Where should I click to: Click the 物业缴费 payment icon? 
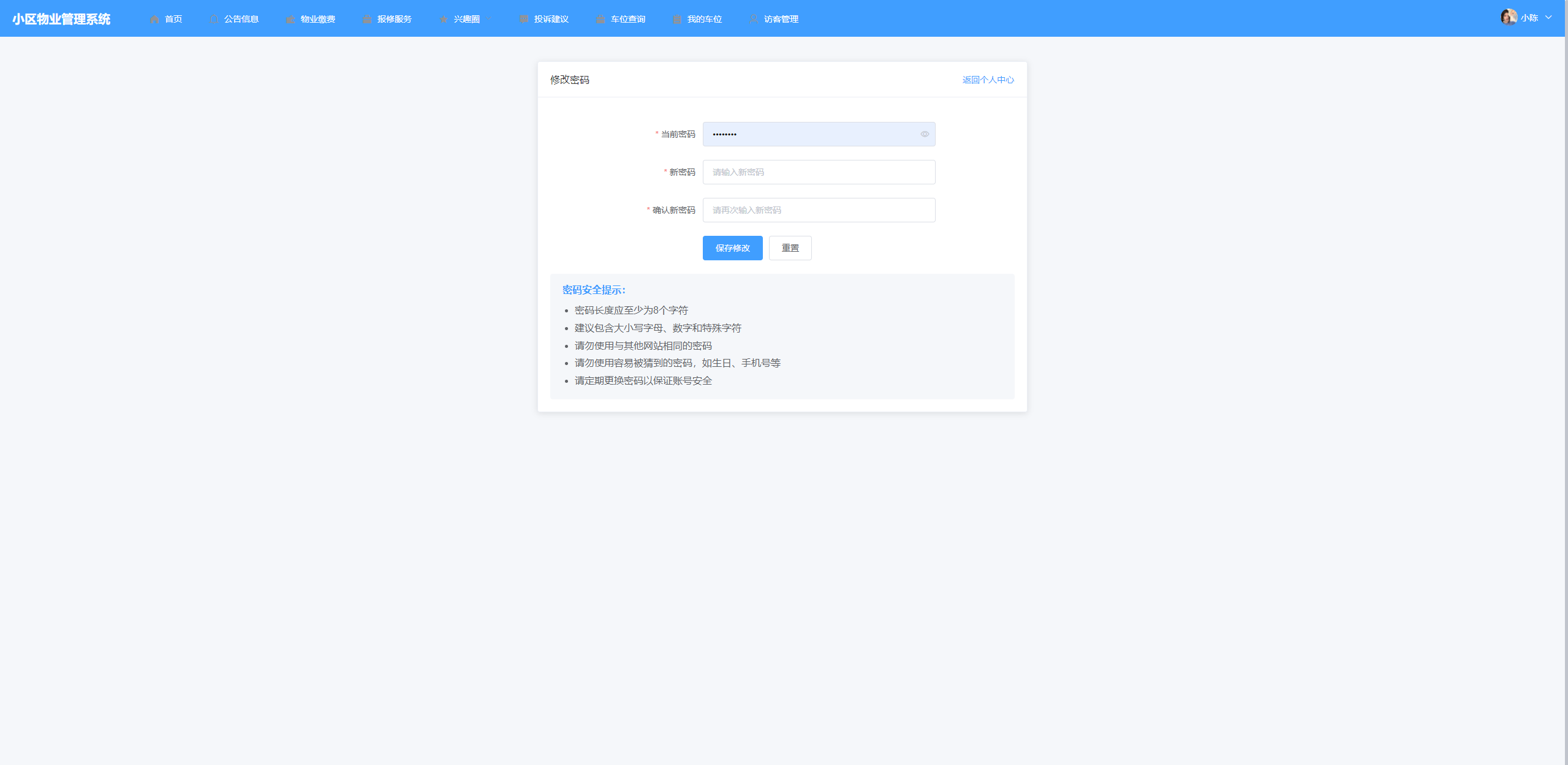[x=290, y=19]
